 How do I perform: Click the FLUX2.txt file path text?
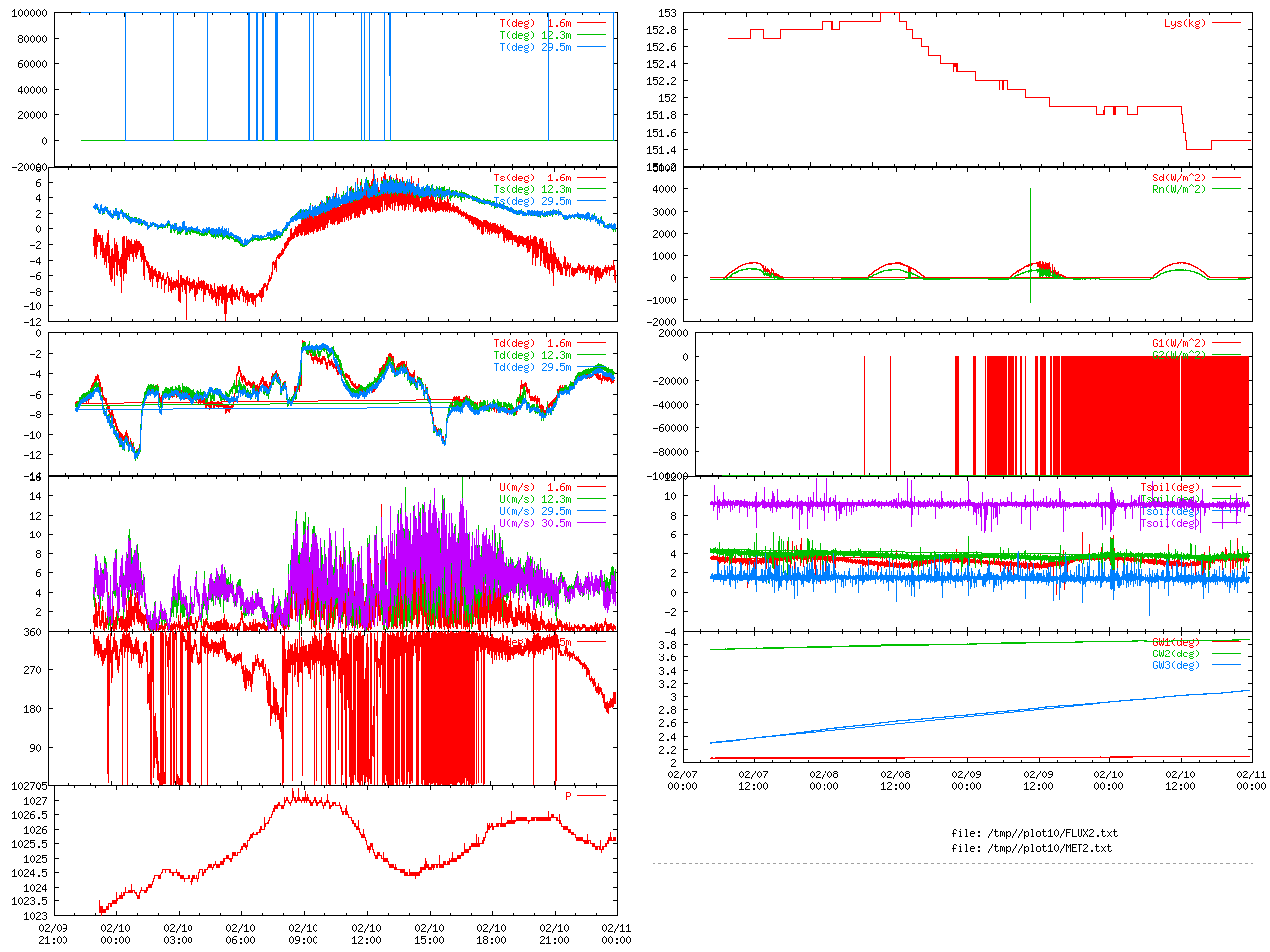click(x=1034, y=833)
